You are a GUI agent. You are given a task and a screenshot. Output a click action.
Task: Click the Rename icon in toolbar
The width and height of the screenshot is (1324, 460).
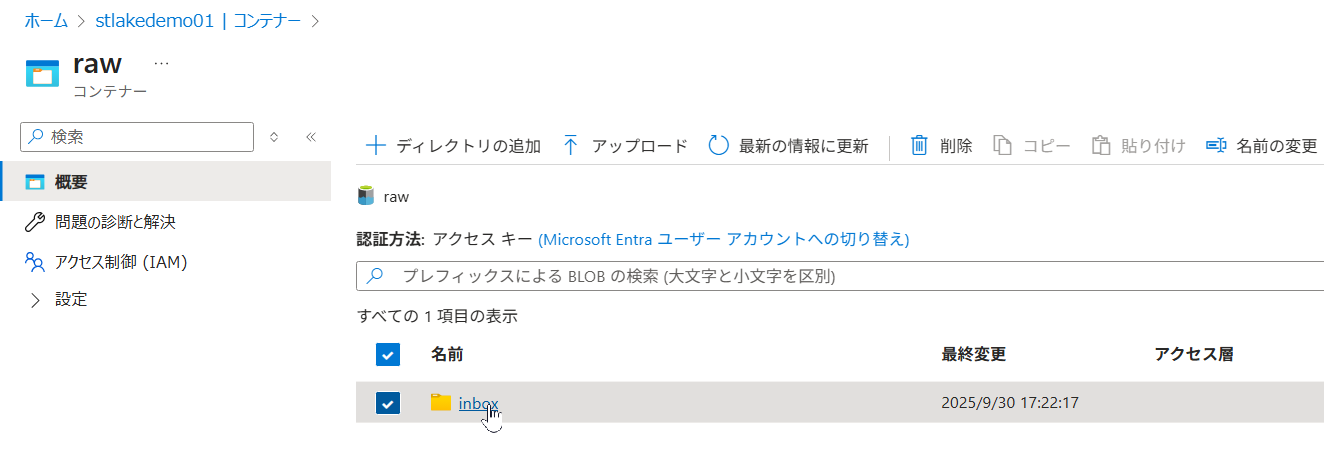(1216, 146)
